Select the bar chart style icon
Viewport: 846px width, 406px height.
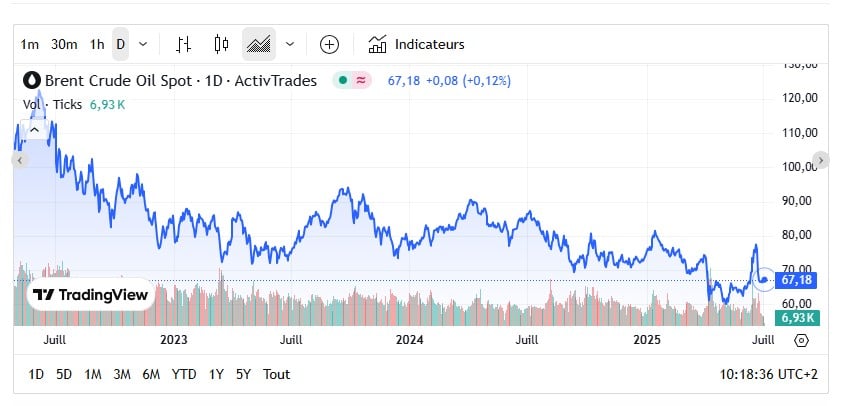tap(183, 44)
